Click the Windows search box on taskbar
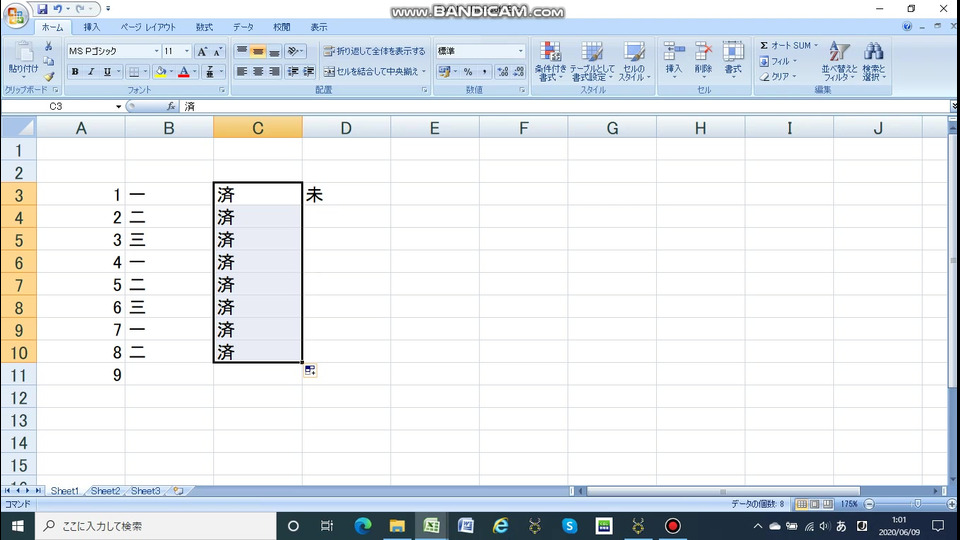The image size is (960, 540). (x=156, y=526)
